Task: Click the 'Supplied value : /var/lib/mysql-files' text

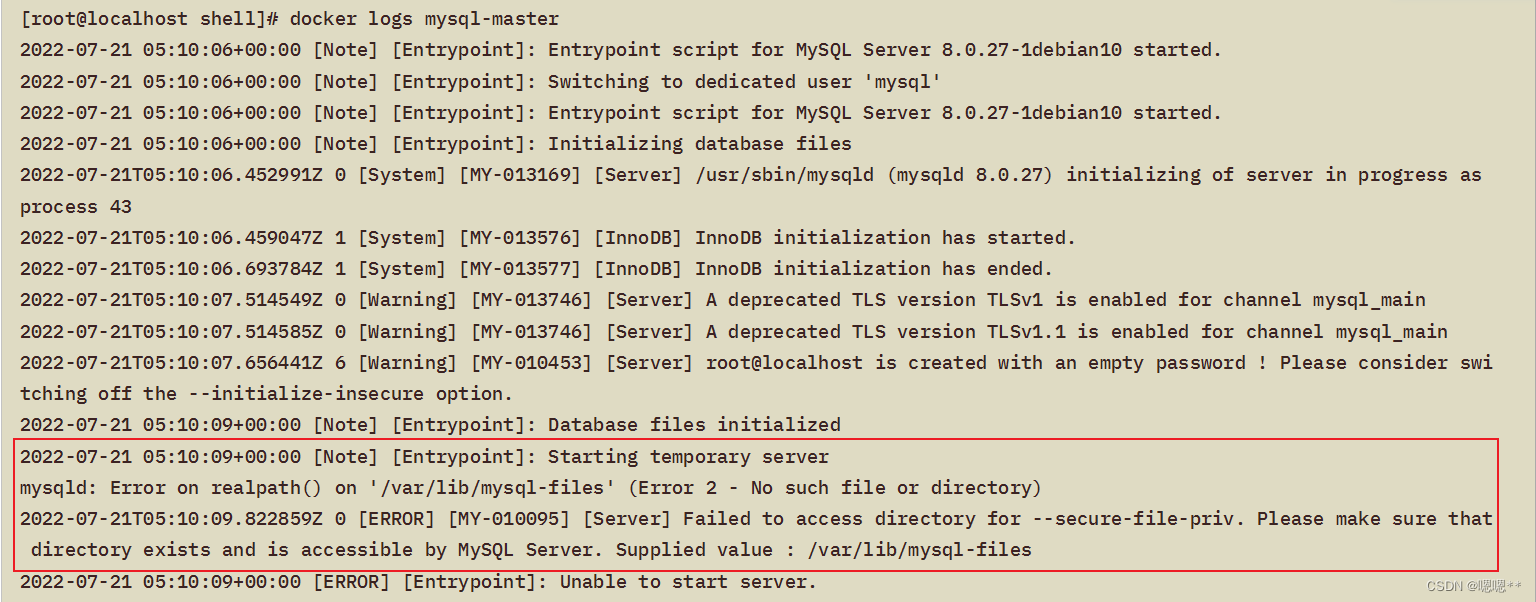Action: coord(823,550)
